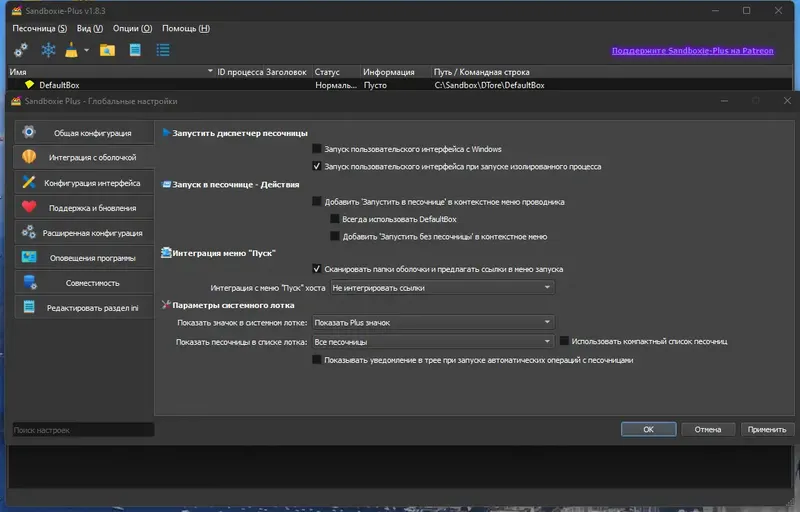Open Расширенная конфигурация settings tab
Screen dimensions: 800x512
(84, 233)
